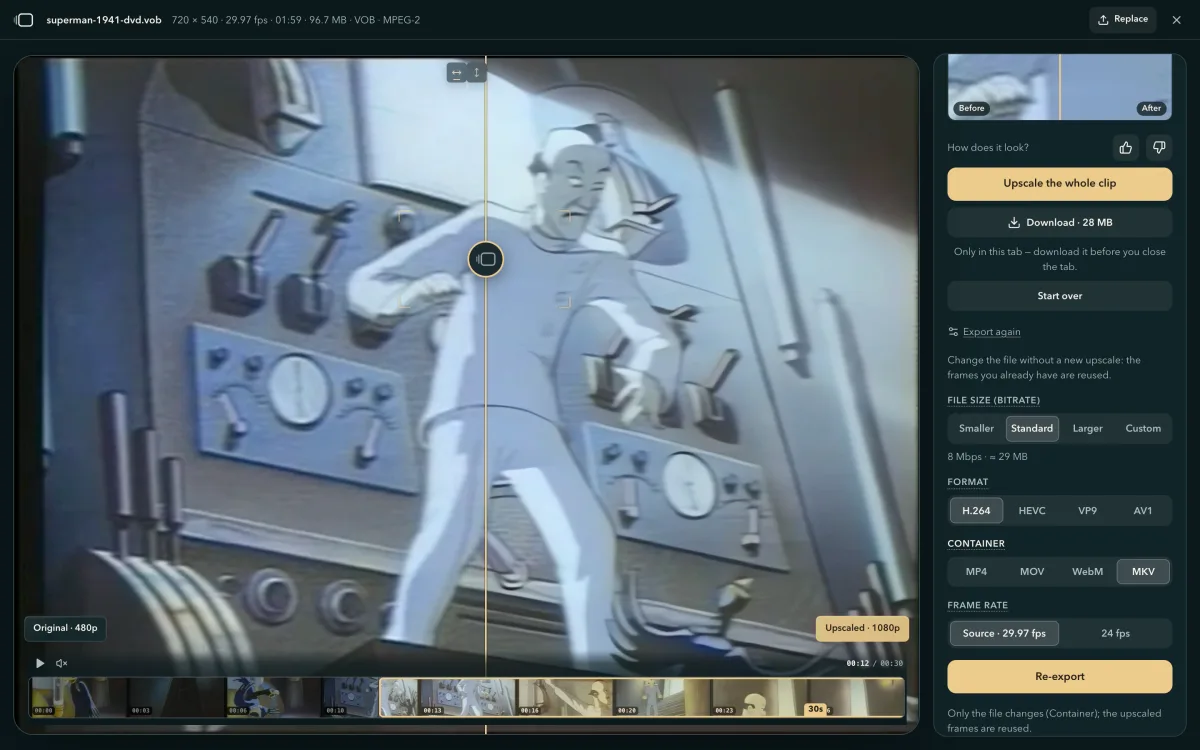Image resolution: width=1200 pixels, height=750 pixels.
Task: Click Start over button
Action: (1060, 296)
